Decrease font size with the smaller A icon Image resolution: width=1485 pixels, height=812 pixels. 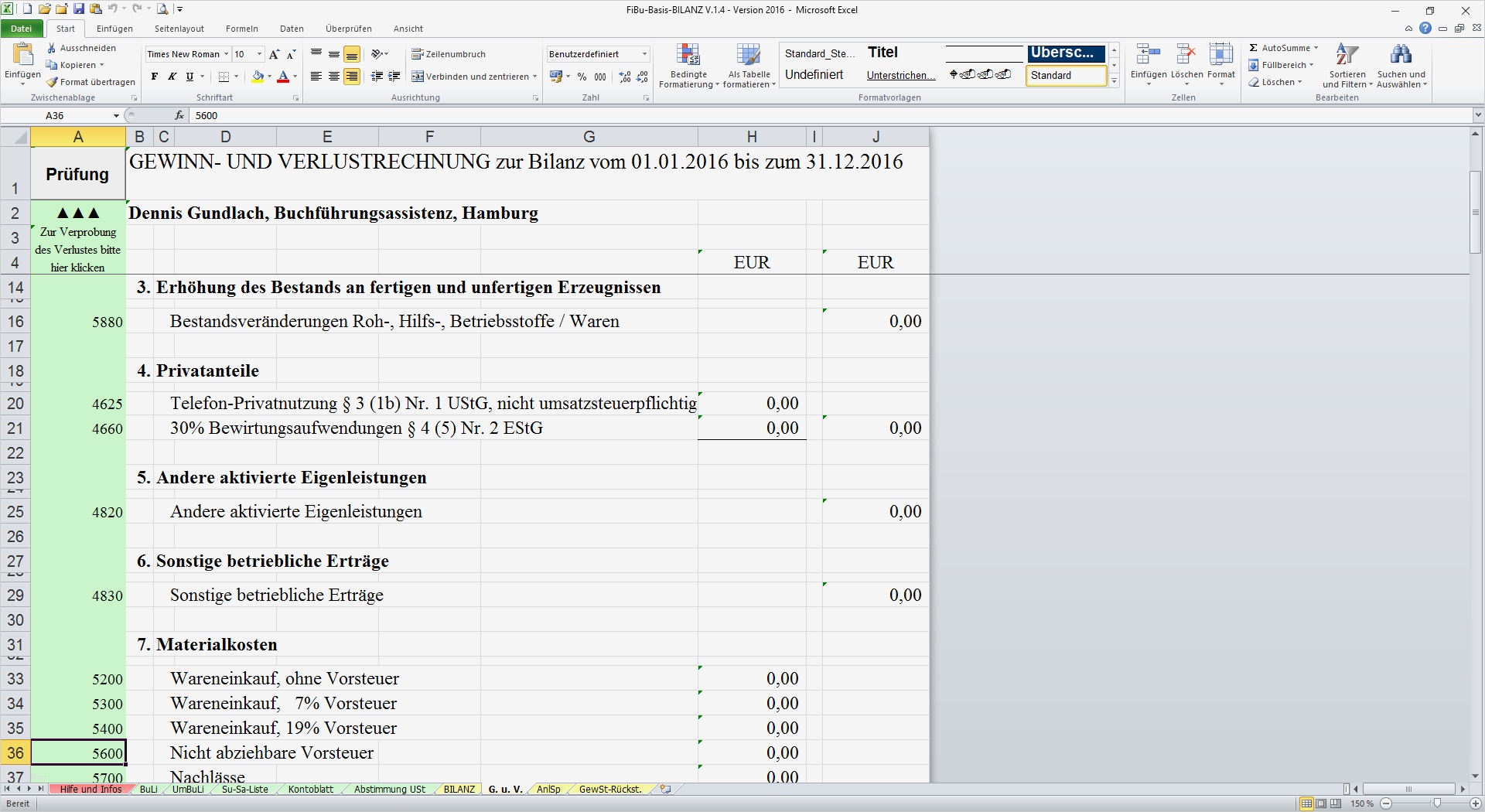tap(291, 54)
